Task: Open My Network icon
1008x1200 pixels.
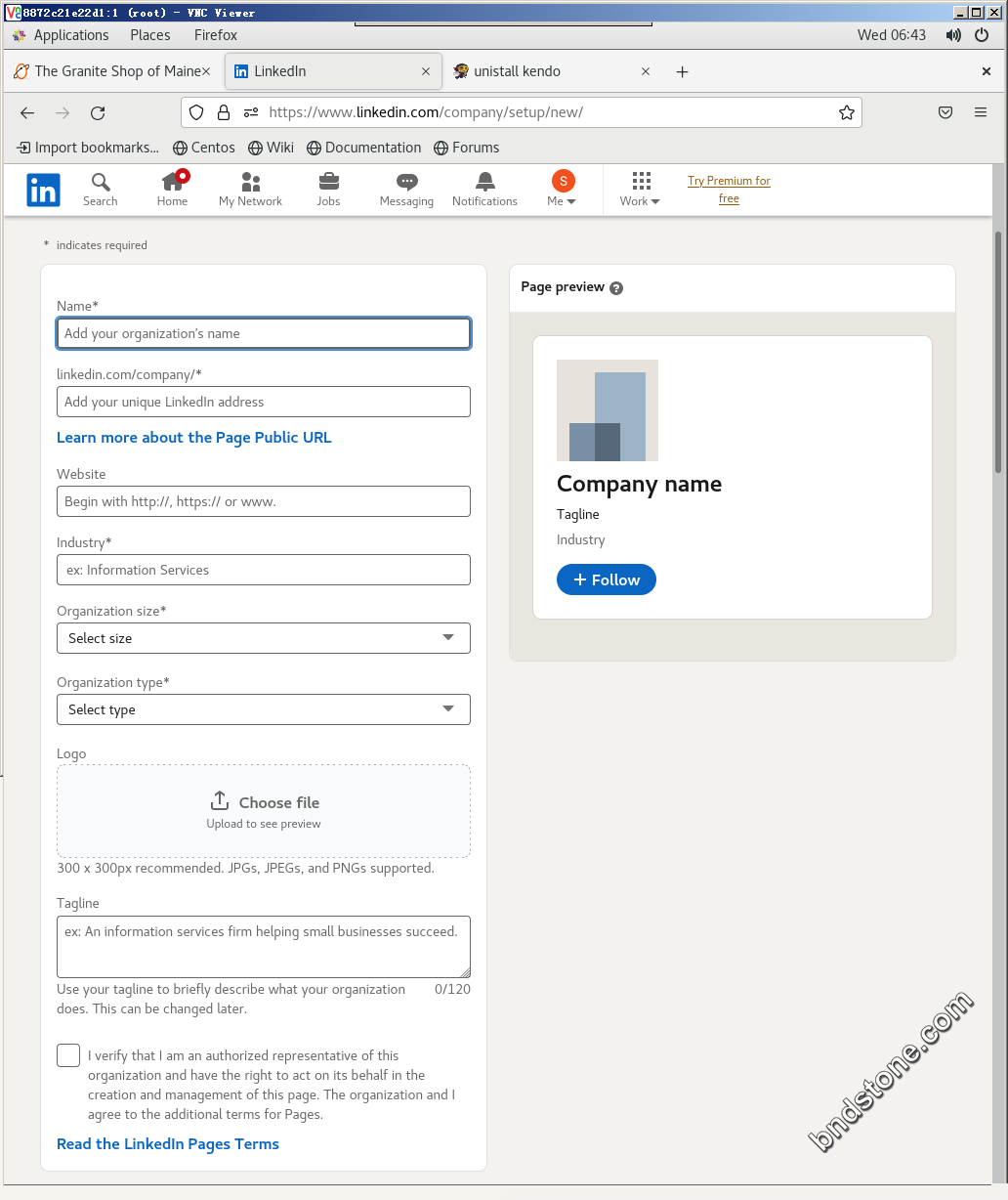Action: pos(250,182)
